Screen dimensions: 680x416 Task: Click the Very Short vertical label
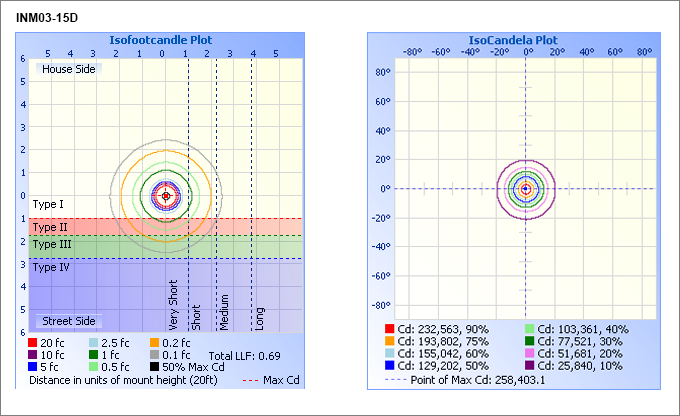pyautogui.click(x=174, y=305)
